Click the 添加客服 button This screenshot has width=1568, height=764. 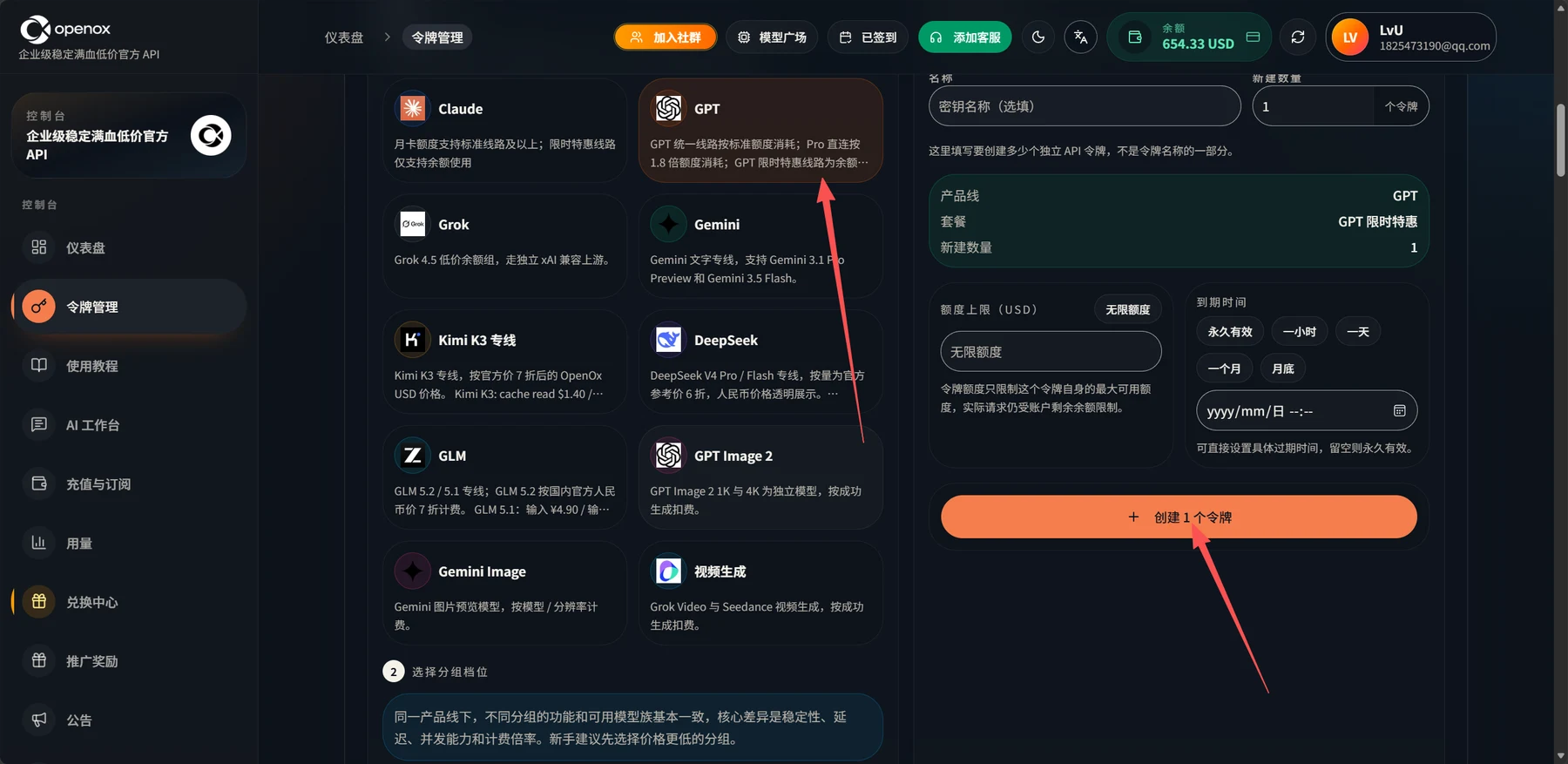click(965, 37)
